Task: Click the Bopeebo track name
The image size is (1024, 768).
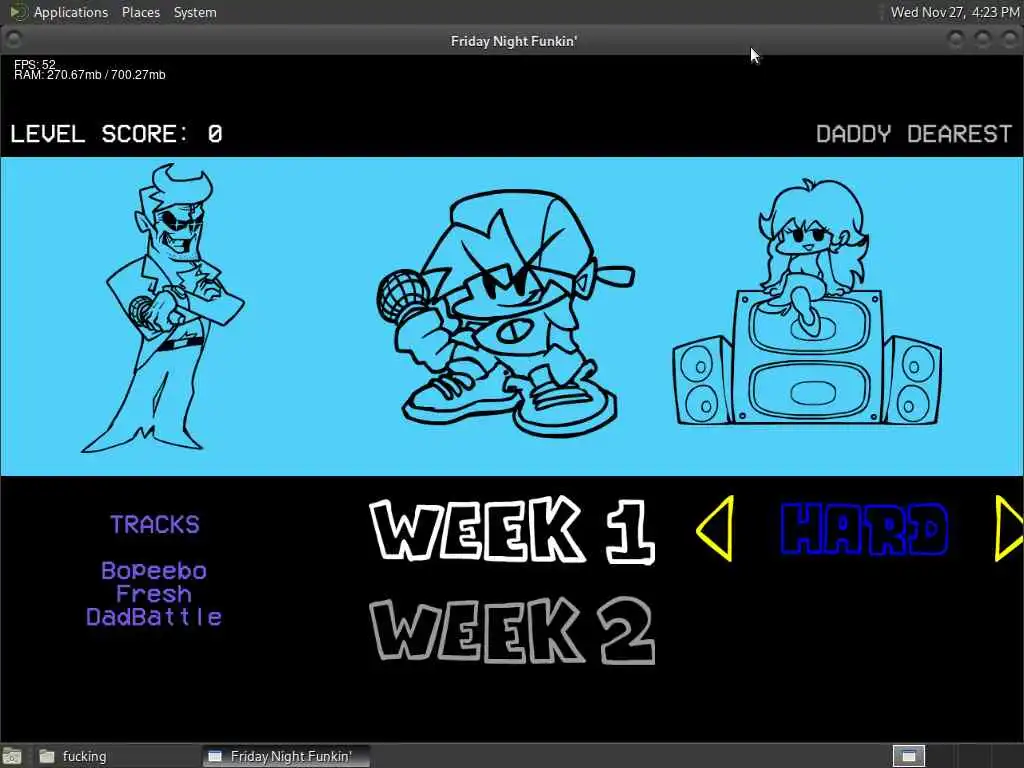Action: (x=154, y=571)
